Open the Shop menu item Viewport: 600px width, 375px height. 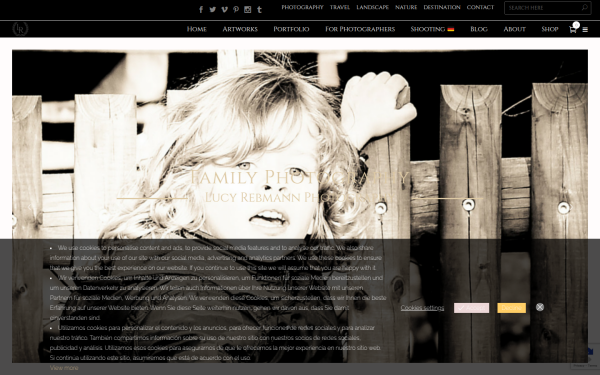(550, 29)
